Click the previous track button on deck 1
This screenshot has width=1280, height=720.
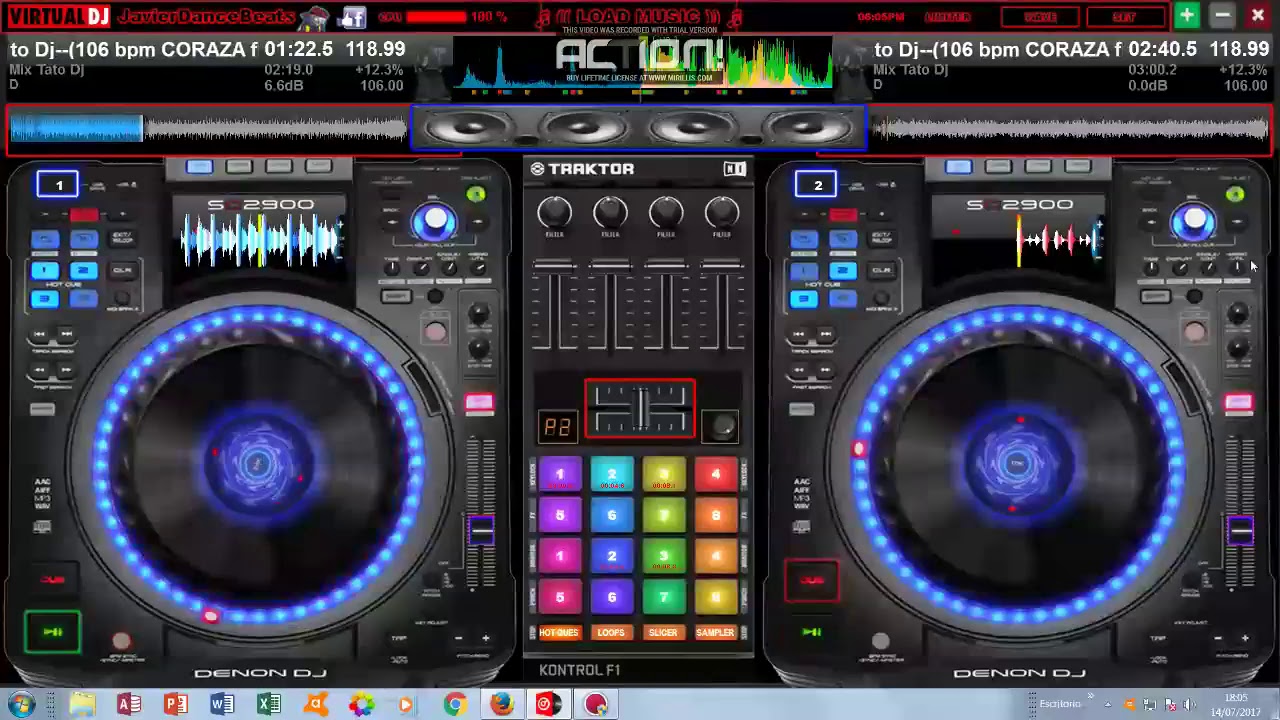pyautogui.click(x=40, y=335)
